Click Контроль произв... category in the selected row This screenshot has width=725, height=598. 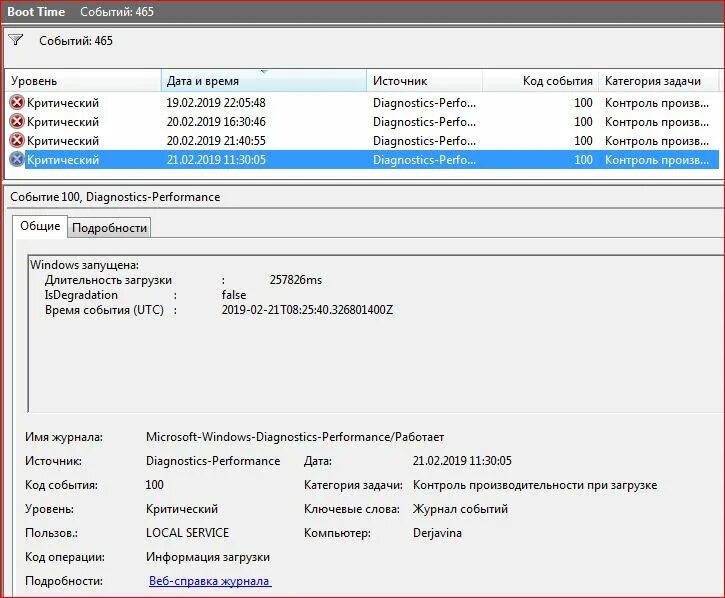pos(657,160)
